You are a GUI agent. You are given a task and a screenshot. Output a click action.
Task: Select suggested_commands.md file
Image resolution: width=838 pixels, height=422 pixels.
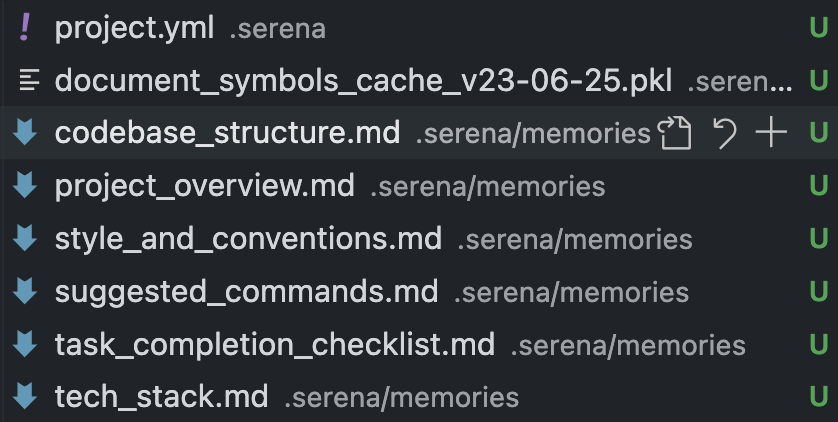246,292
